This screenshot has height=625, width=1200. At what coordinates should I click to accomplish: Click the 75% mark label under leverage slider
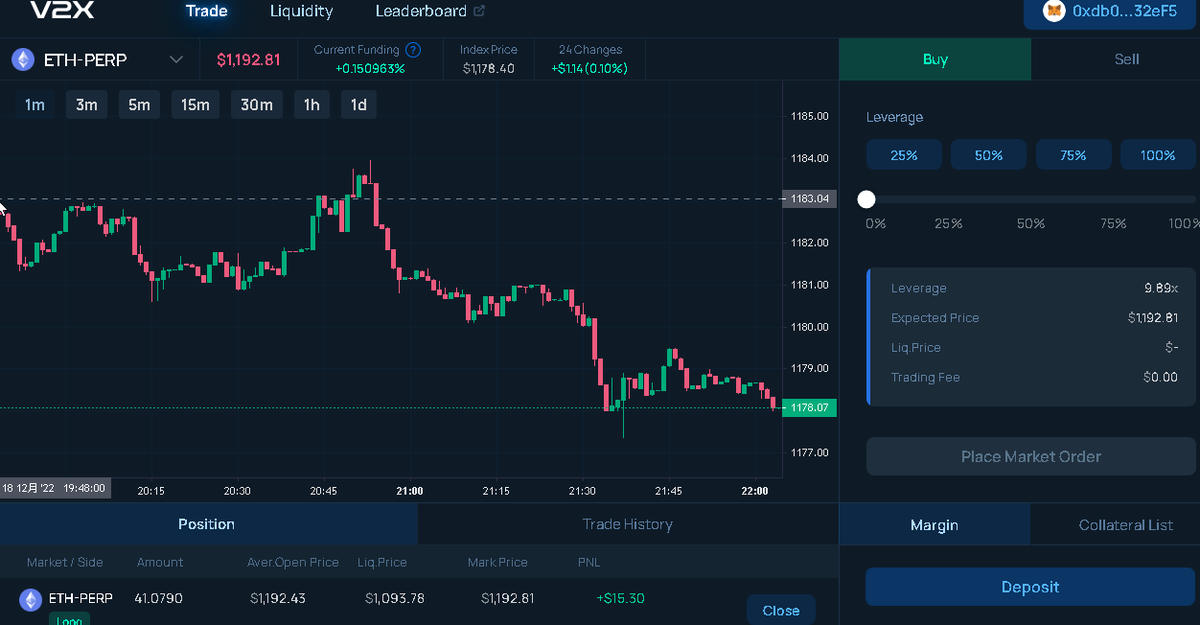click(x=1113, y=224)
